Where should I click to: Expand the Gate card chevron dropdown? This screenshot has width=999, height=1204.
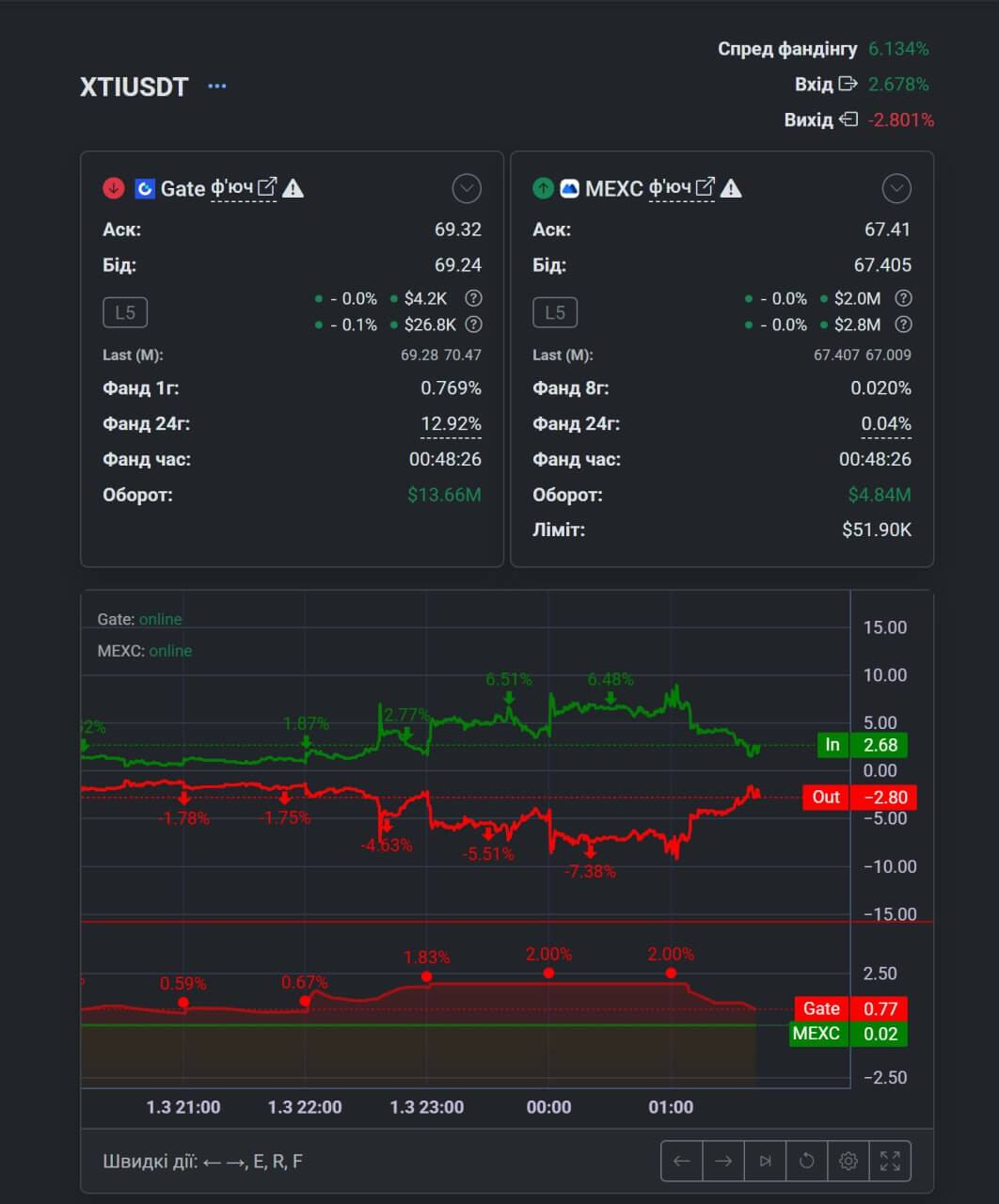click(x=467, y=189)
